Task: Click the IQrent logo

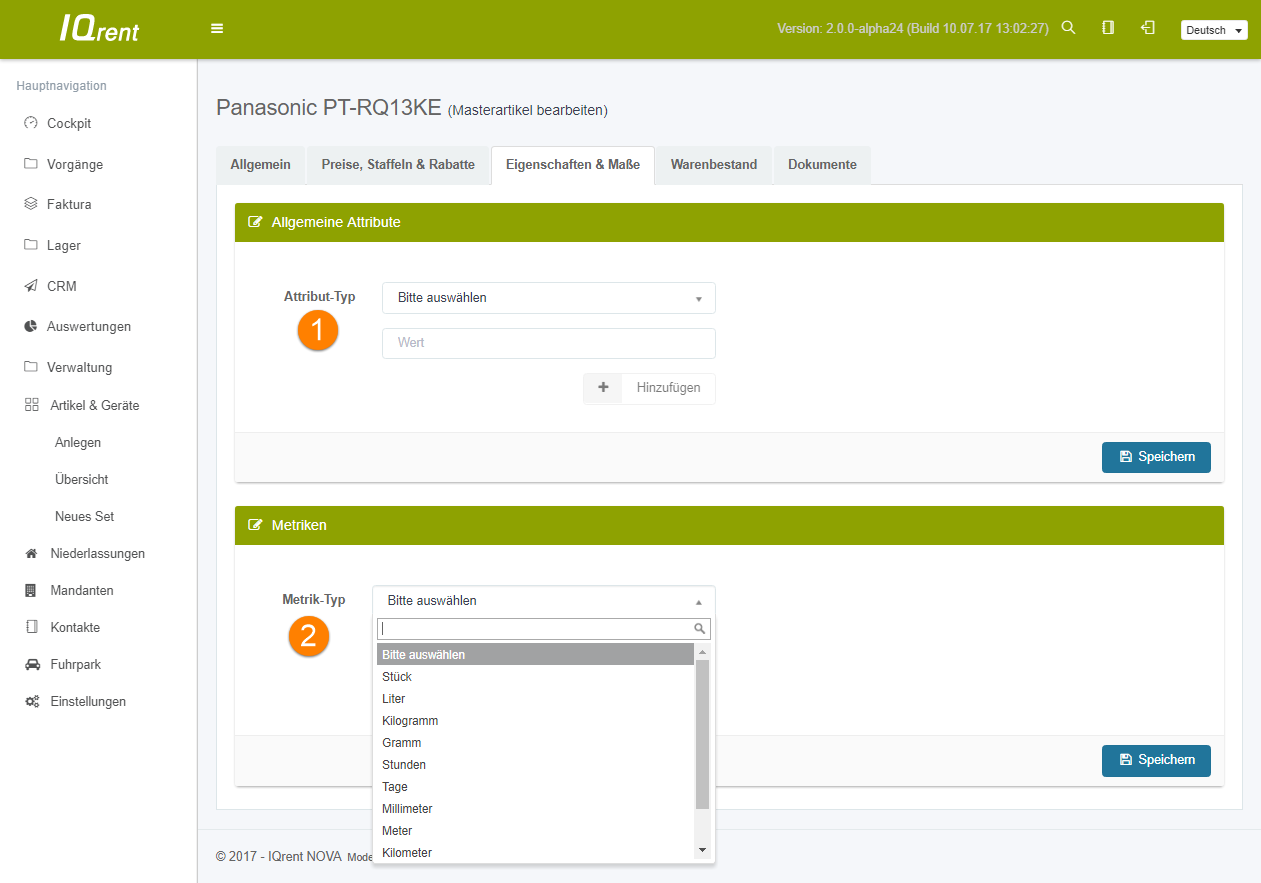Action: (x=99, y=29)
